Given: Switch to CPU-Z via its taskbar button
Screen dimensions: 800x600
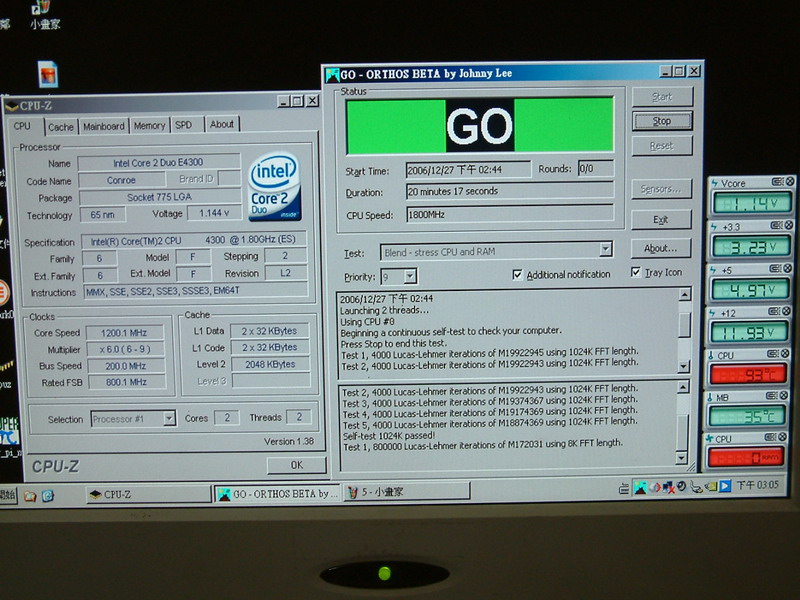Looking at the screenshot, I should [x=148, y=494].
